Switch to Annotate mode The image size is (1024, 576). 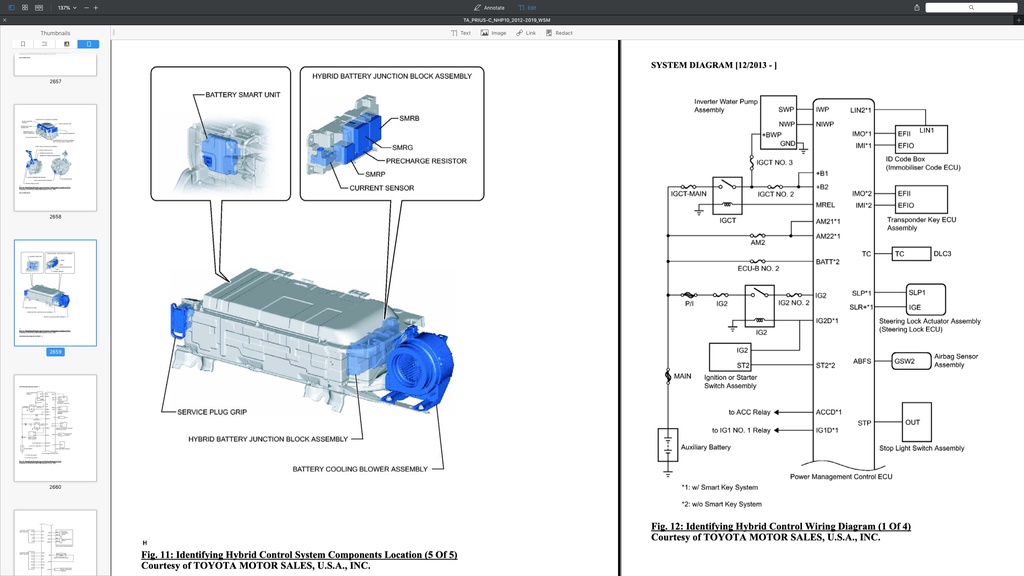489,8
